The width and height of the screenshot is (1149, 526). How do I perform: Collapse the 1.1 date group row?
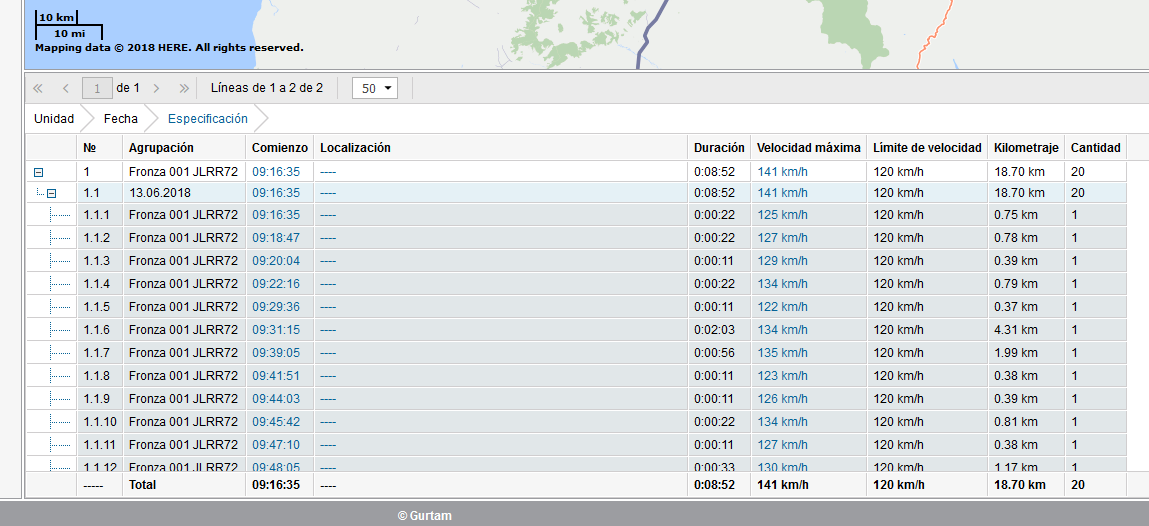51,193
